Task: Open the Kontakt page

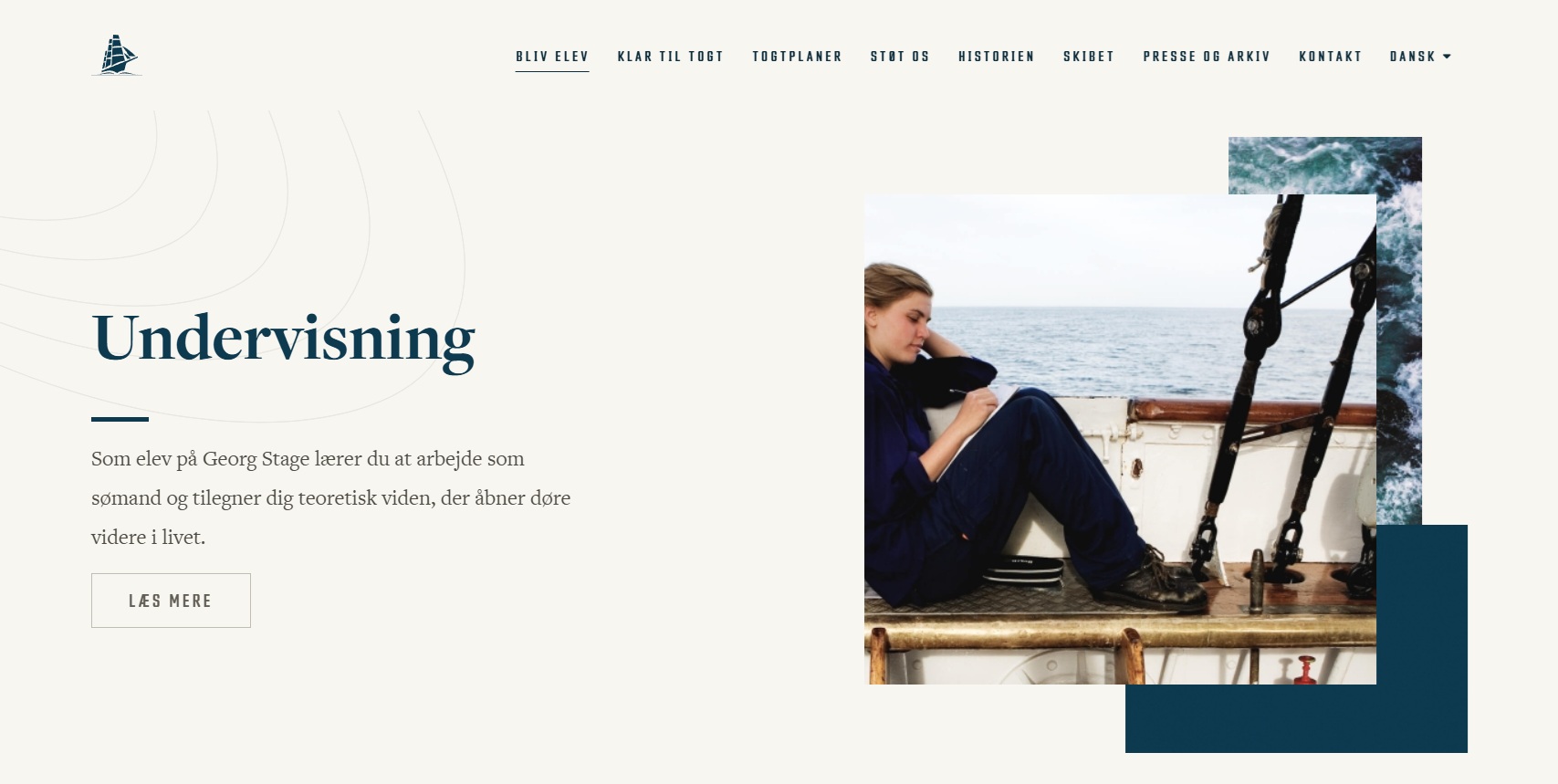Action: 1331,57
